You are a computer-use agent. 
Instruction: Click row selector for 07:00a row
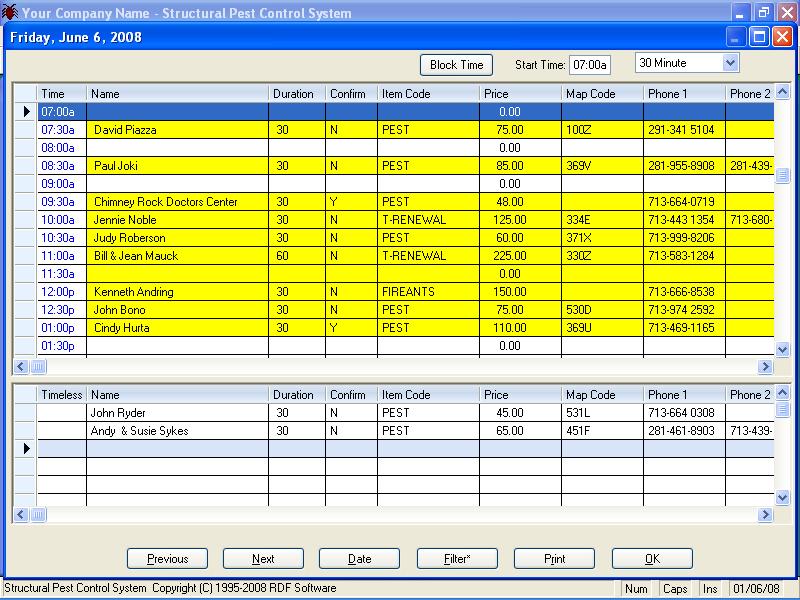click(x=26, y=112)
